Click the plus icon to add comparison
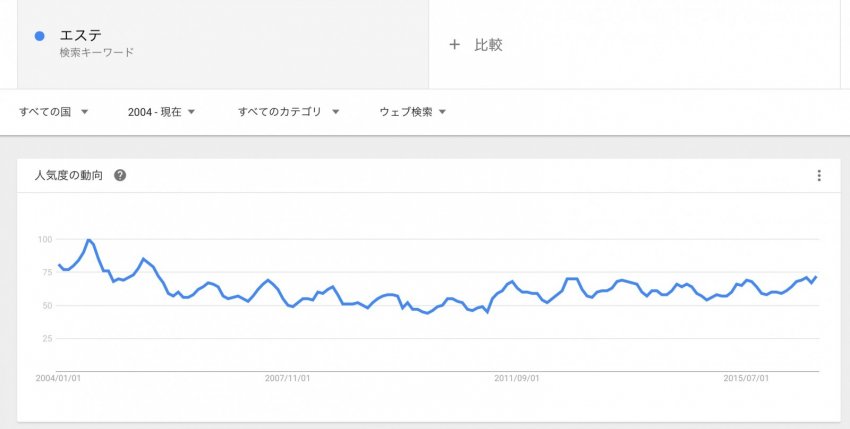The height and width of the screenshot is (429, 850). click(x=454, y=44)
